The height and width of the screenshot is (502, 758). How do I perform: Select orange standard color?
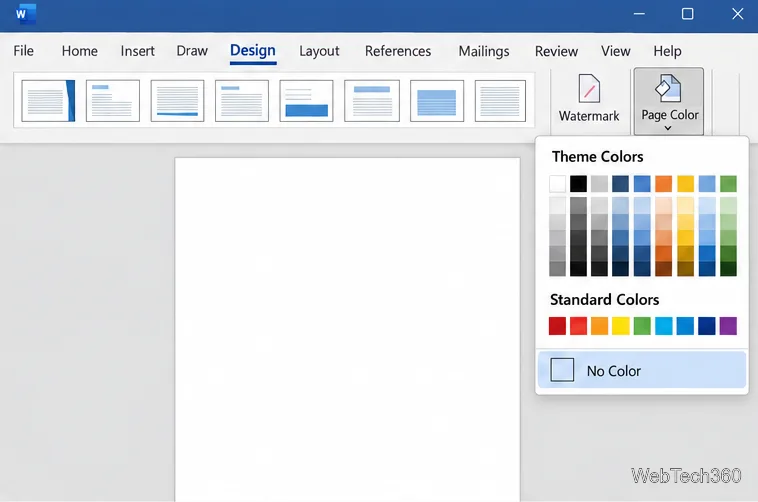click(x=599, y=326)
